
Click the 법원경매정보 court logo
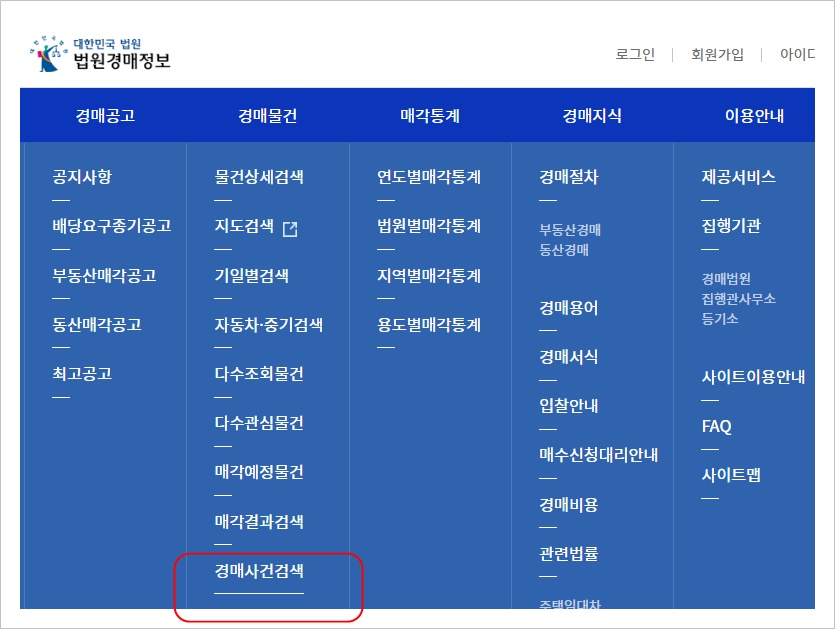coord(100,54)
